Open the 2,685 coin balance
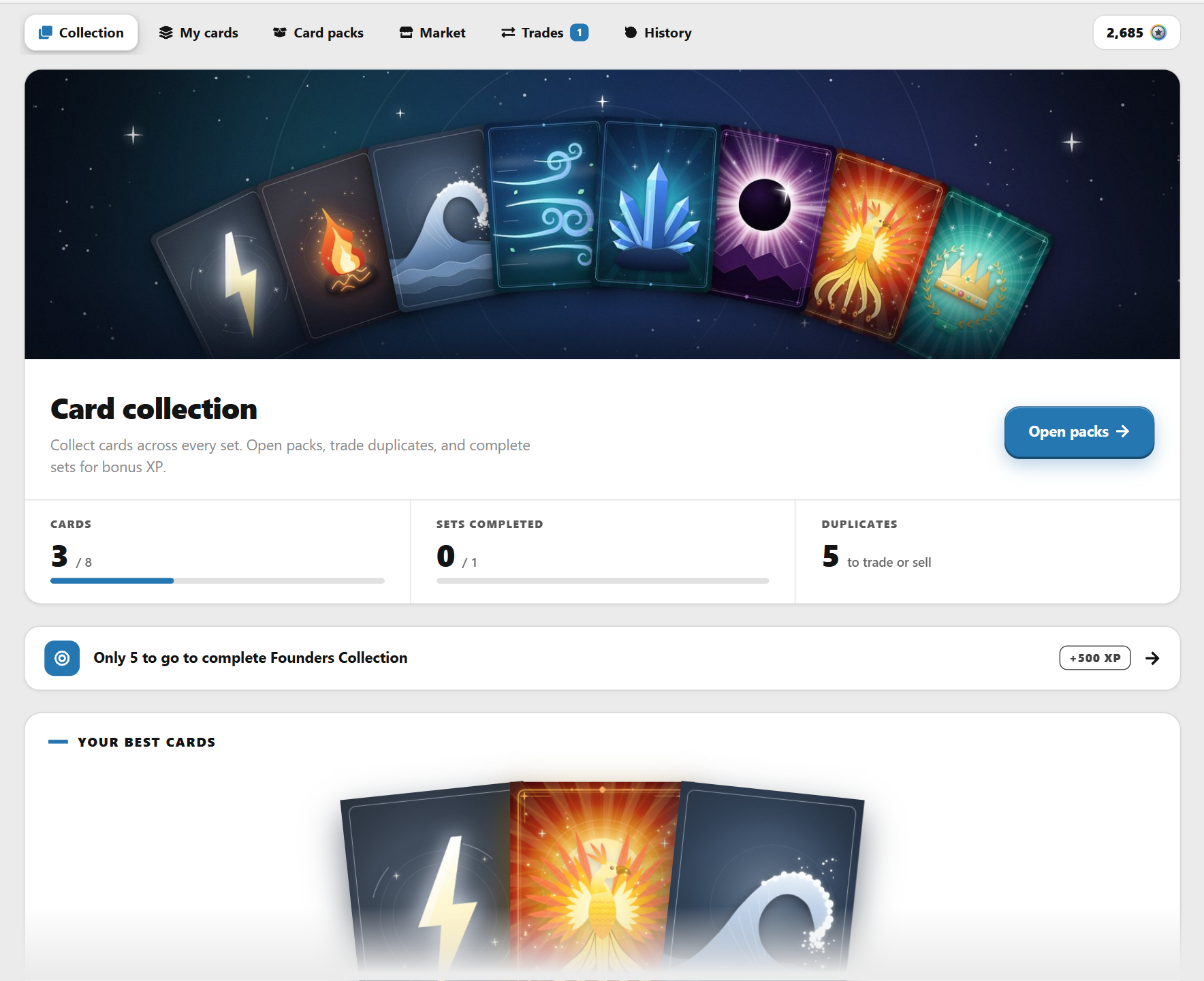Image resolution: width=1204 pixels, height=981 pixels. click(x=1137, y=33)
